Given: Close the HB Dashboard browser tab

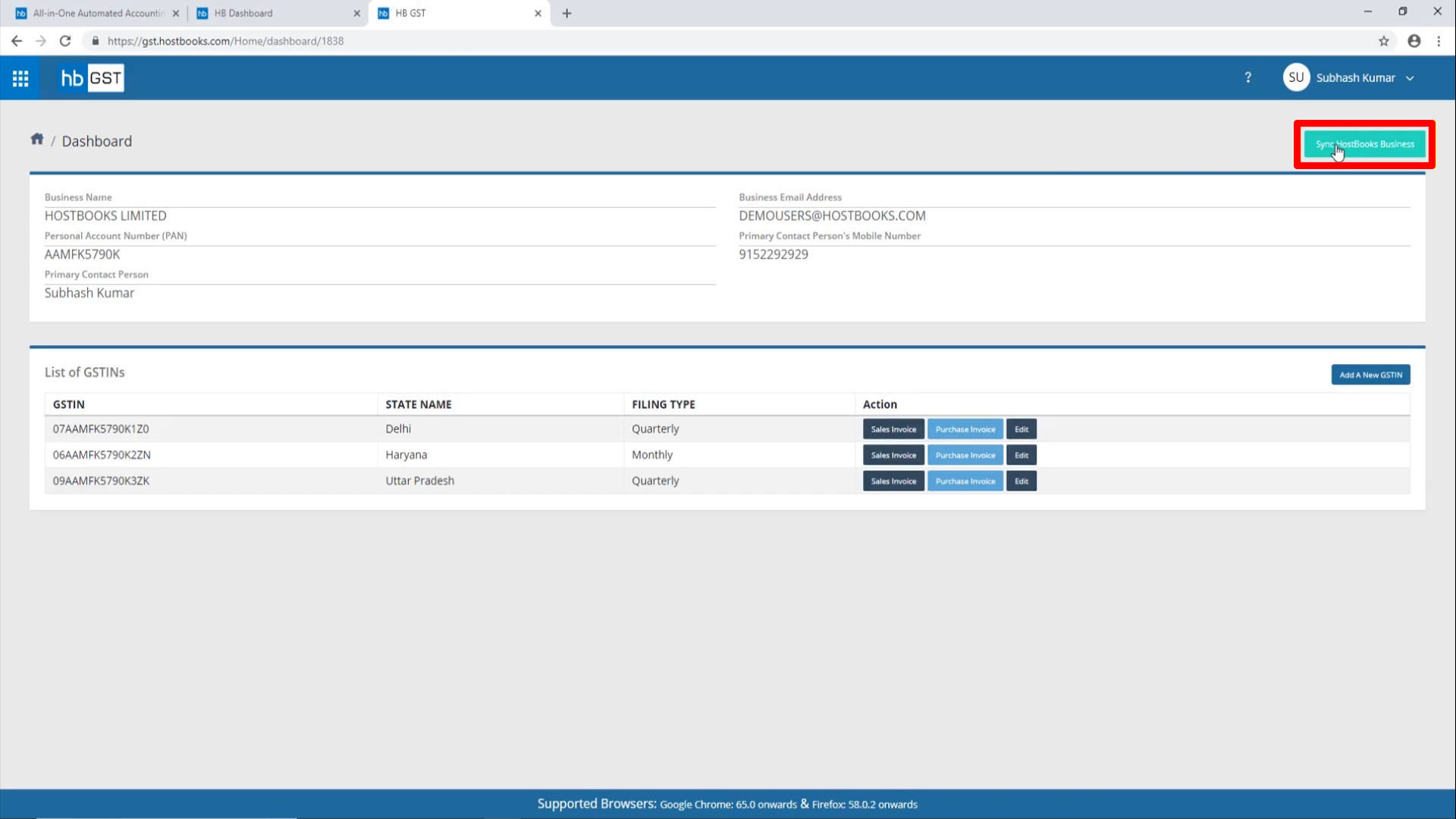Looking at the screenshot, I should [356, 13].
